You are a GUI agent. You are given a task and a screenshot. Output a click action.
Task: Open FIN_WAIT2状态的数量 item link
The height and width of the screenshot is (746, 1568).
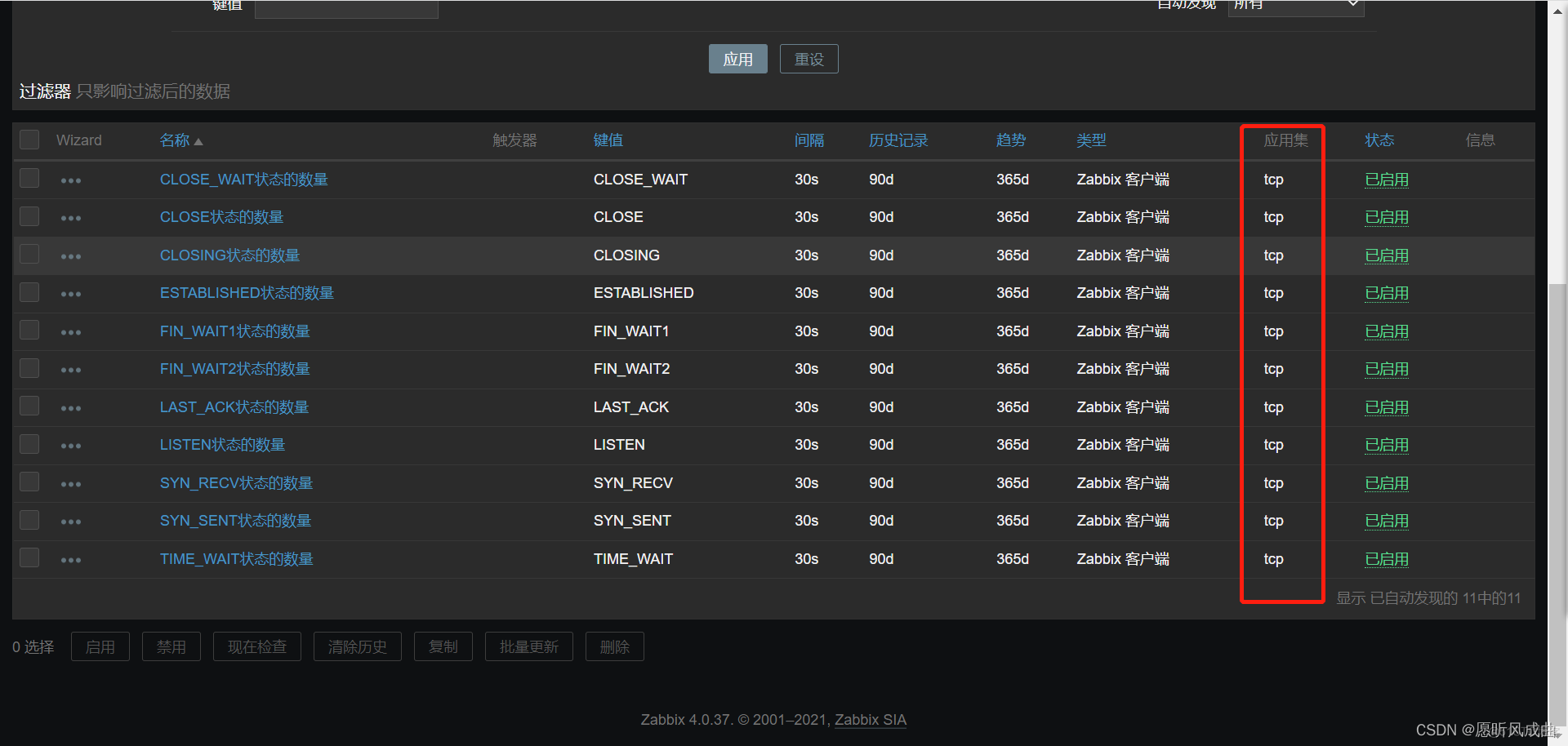click(234, 369)
